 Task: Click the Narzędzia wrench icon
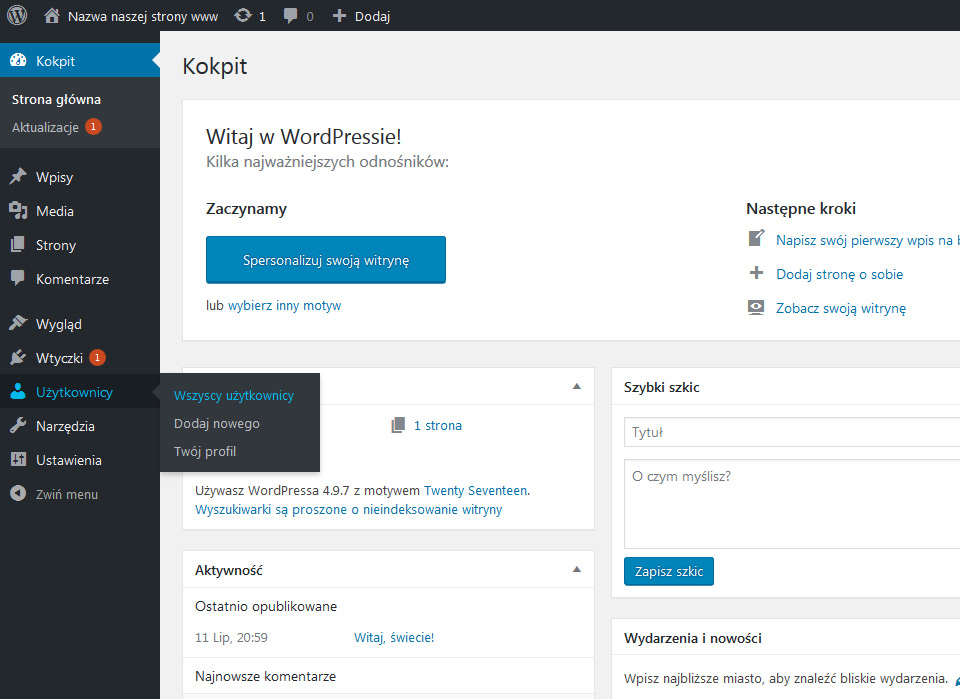[x=18, y=425]
